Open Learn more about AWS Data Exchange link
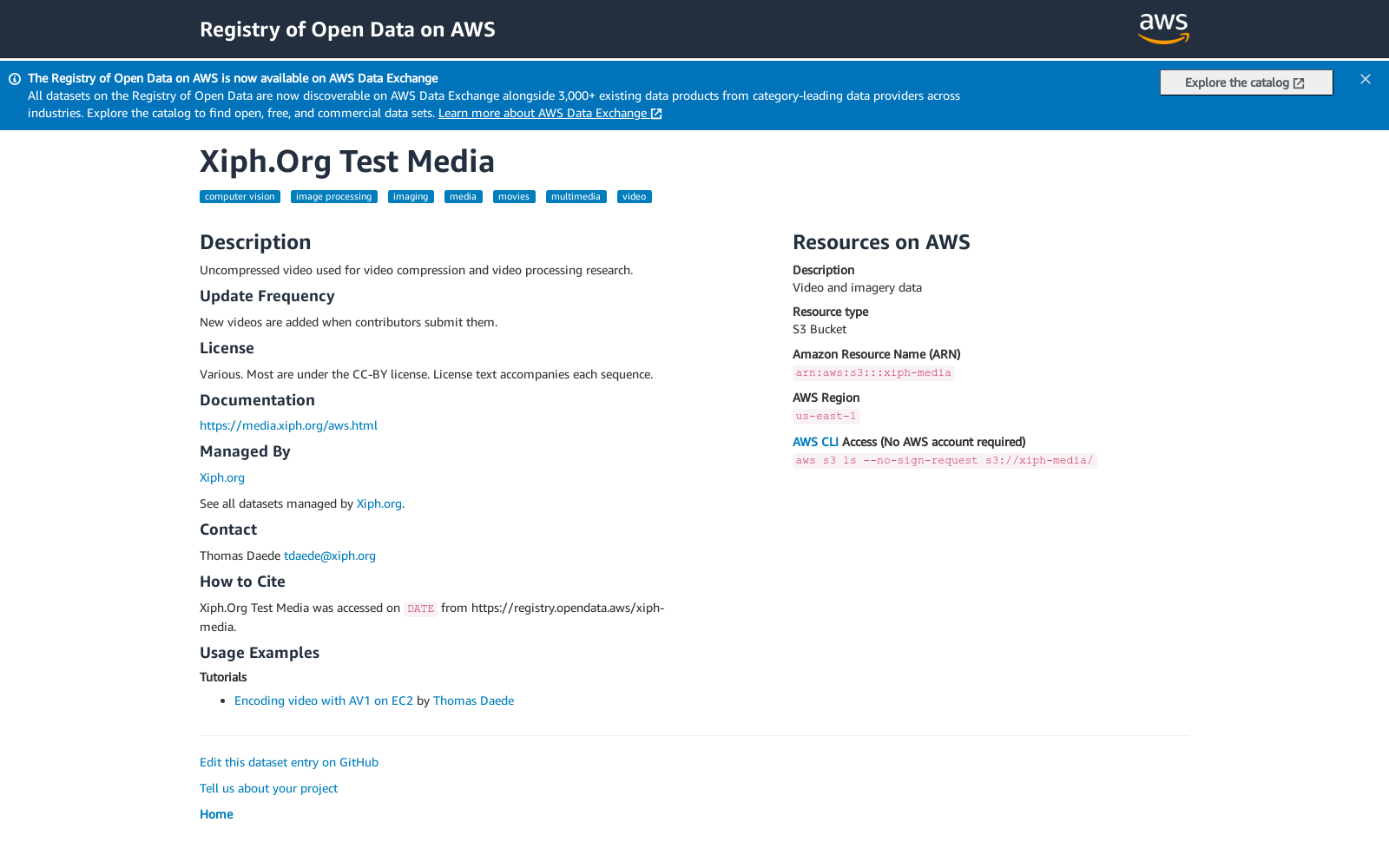 [x=550, y=113]
